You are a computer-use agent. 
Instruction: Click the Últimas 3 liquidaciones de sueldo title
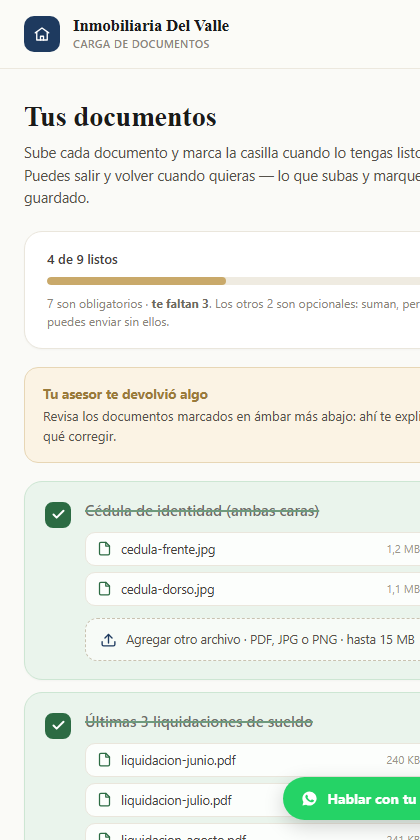click(x=199, y=722)
